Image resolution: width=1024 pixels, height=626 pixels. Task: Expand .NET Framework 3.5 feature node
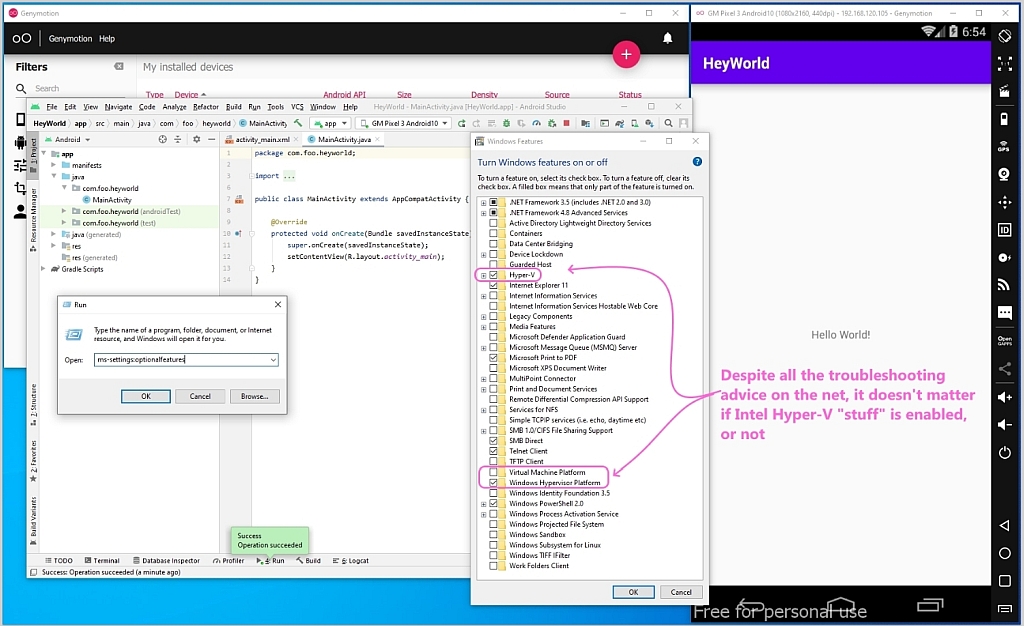483,202
